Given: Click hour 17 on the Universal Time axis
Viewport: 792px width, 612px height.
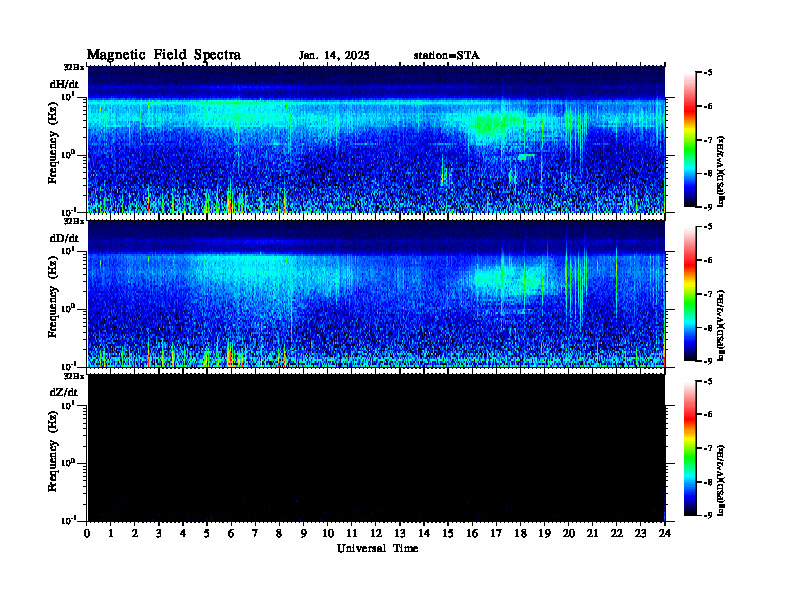Looking at the screenshot, I should coord(496,533).
